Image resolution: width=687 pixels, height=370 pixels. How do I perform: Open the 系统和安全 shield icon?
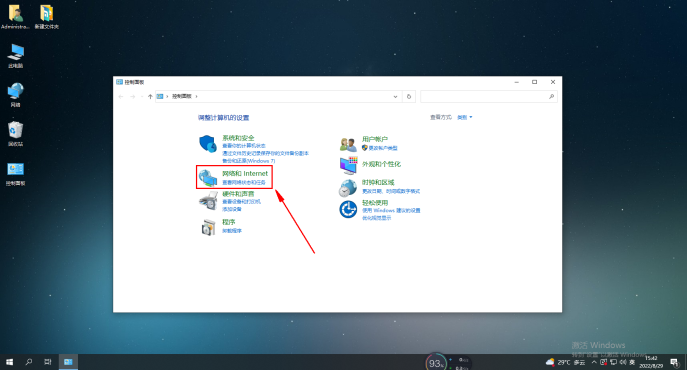click(208, 143)
